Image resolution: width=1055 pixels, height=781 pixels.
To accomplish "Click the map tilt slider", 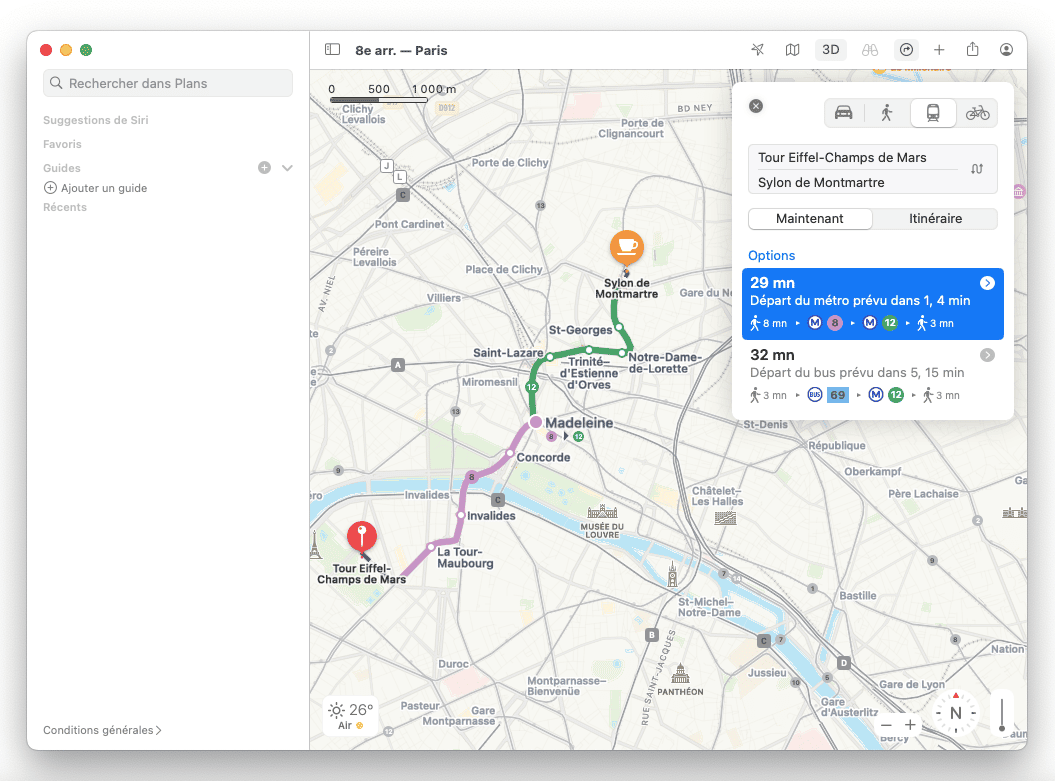I will click(x=1002, y=714).
